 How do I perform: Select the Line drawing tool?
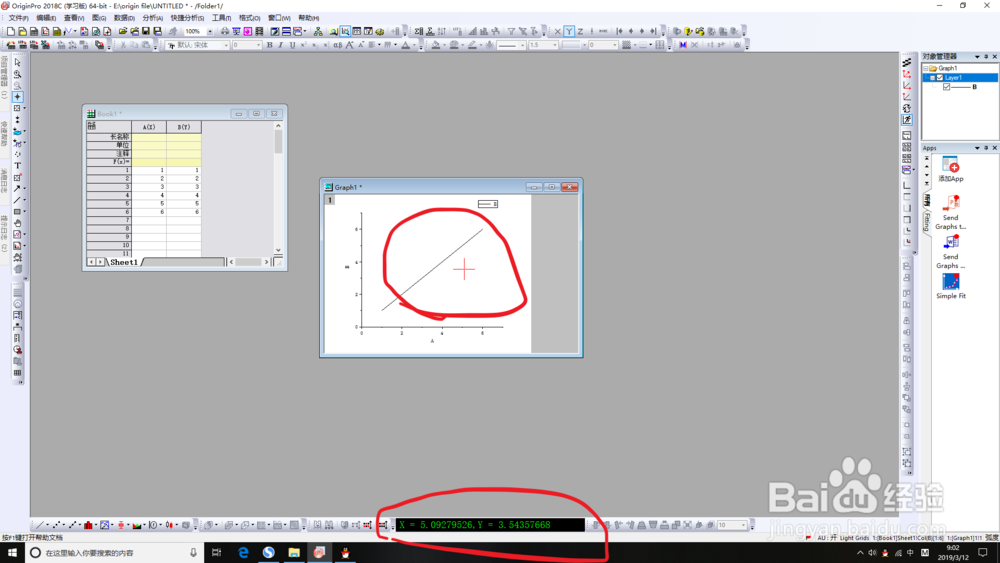(17, 200)
